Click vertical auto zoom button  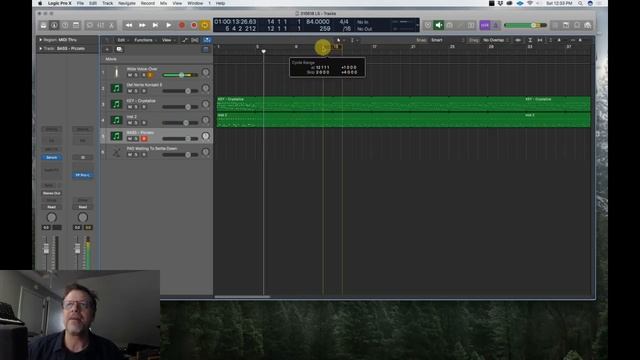[530, 40]
